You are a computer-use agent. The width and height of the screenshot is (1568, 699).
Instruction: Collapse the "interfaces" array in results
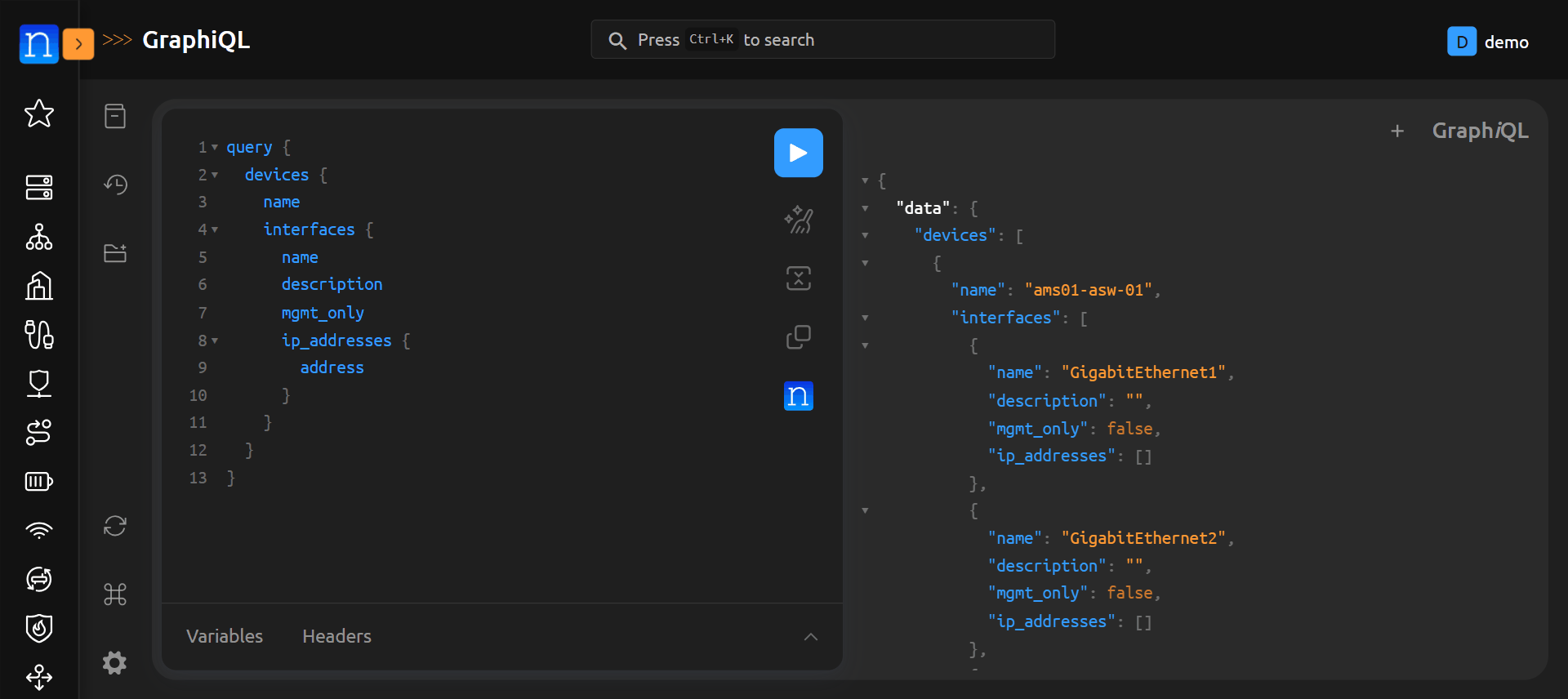click(x=865, y=318)
